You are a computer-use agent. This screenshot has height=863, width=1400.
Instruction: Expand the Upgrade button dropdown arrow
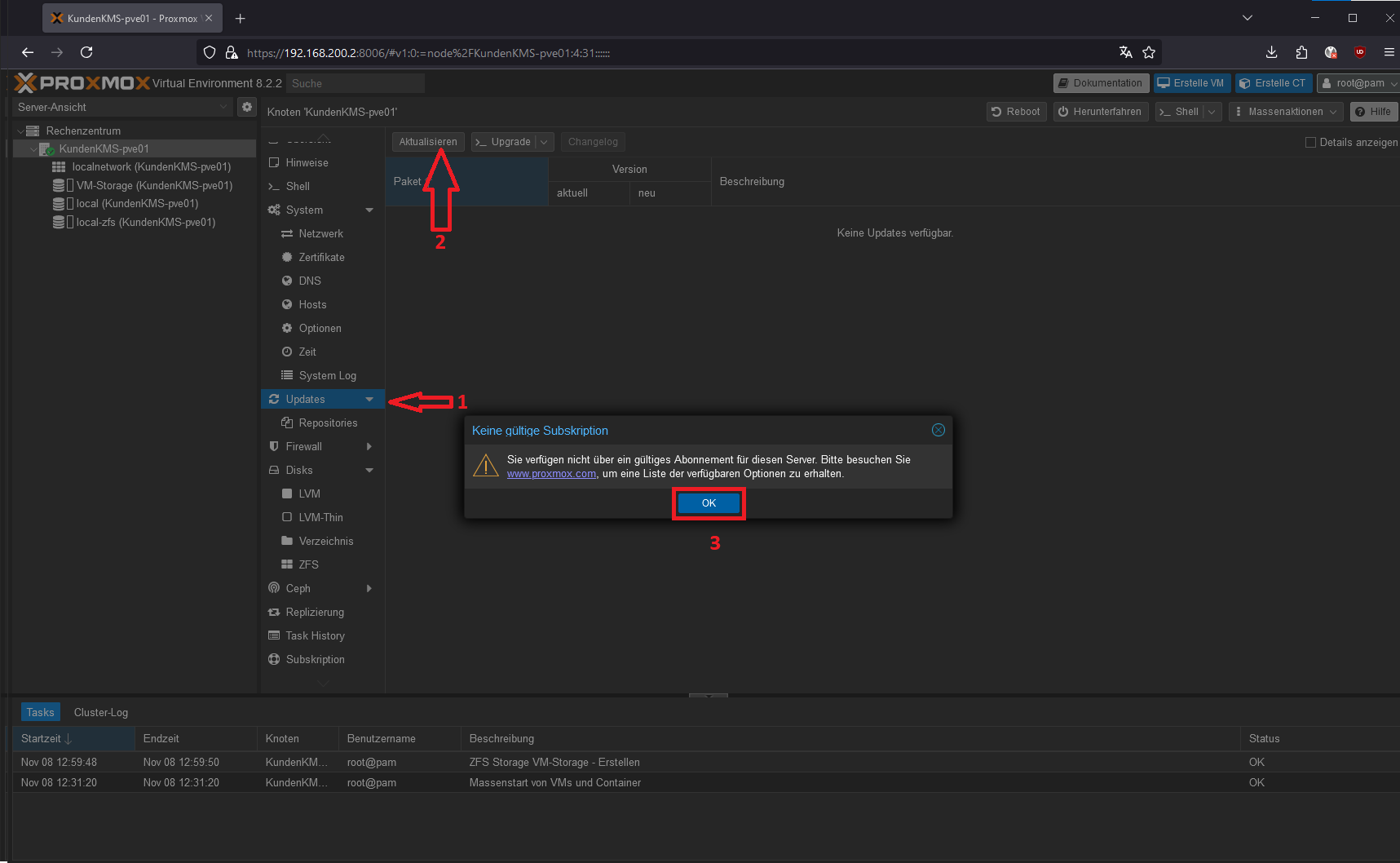click(x=545, y=142)
